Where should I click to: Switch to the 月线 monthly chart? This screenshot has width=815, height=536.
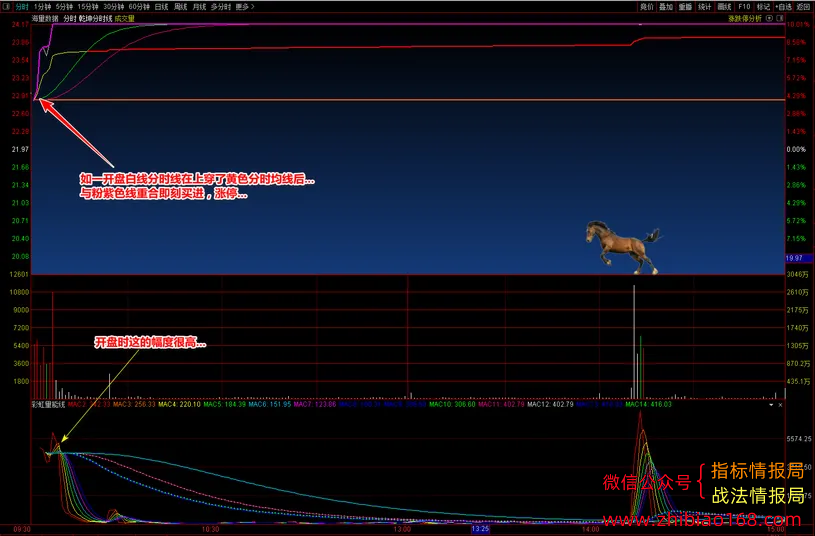pyautogui.click(x=199, y=7)
